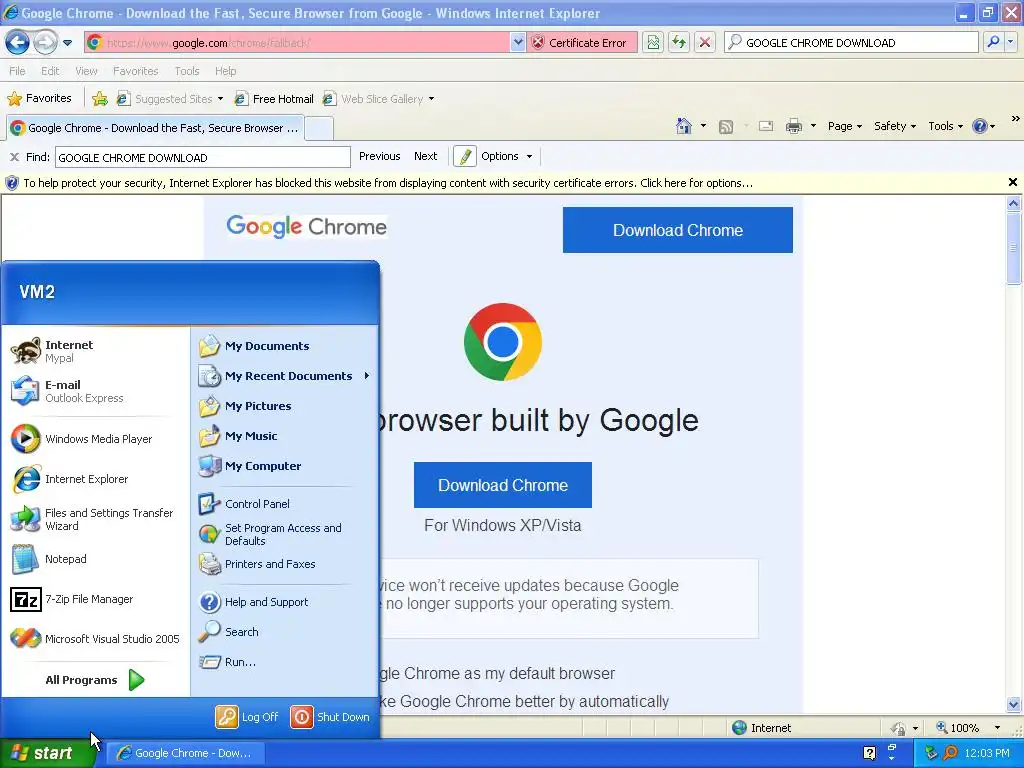Open search provider dropdown arrow
The width and height of the screenshot is (1024, 768).
[1010, 42]
